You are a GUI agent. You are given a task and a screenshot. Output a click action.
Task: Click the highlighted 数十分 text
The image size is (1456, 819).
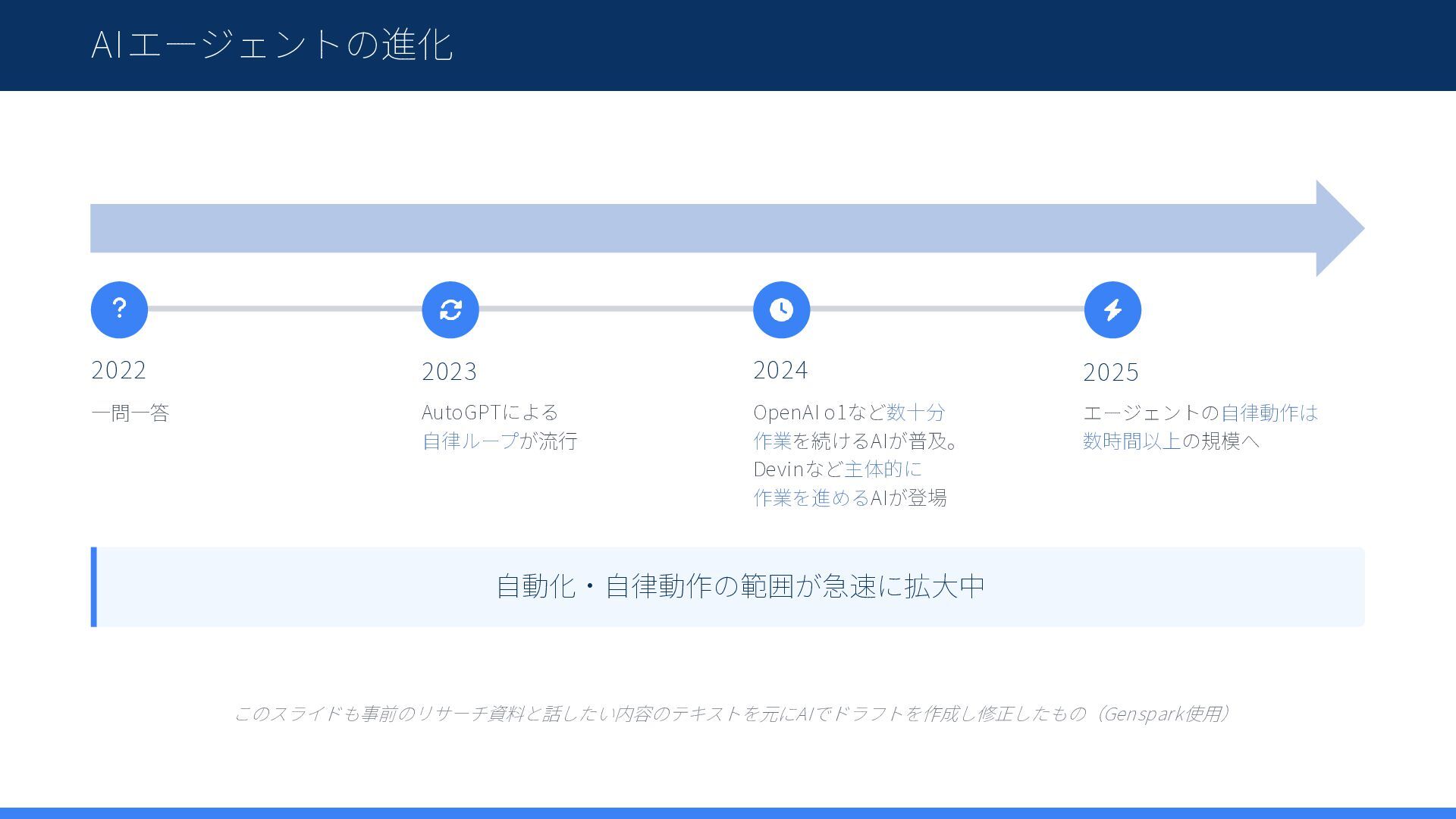(x=915, y=413)
